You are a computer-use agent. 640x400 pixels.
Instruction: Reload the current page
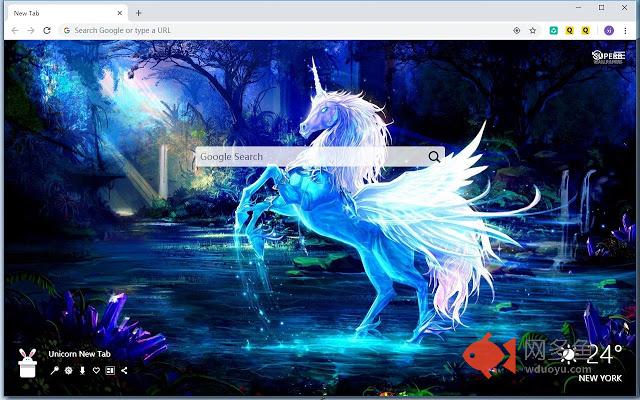pos(47,31)
